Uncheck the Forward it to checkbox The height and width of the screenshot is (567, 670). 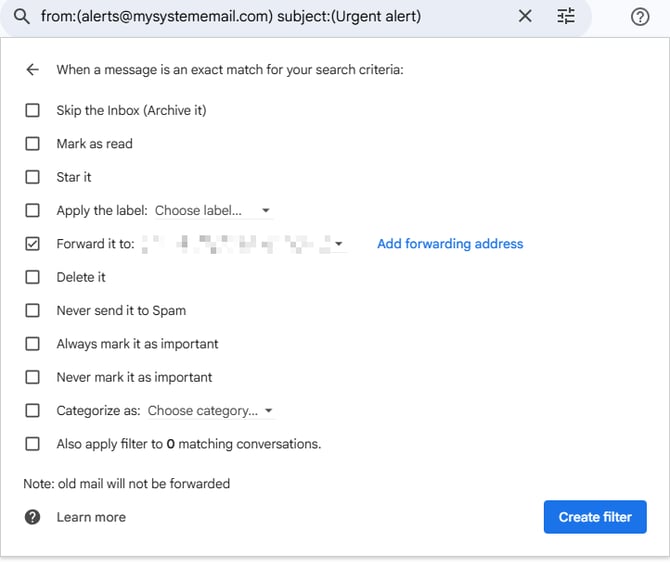pos(33,244)
